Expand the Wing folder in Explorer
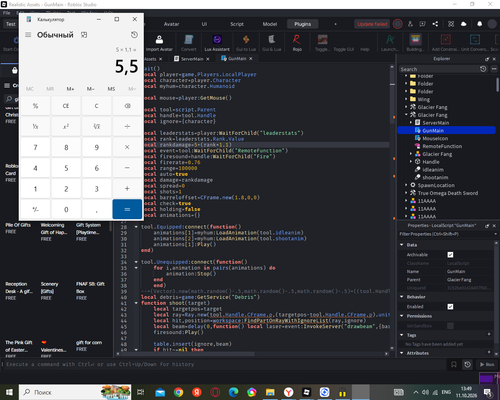The height and width of the screenshot is (400, 500). (x=406, y=99)
